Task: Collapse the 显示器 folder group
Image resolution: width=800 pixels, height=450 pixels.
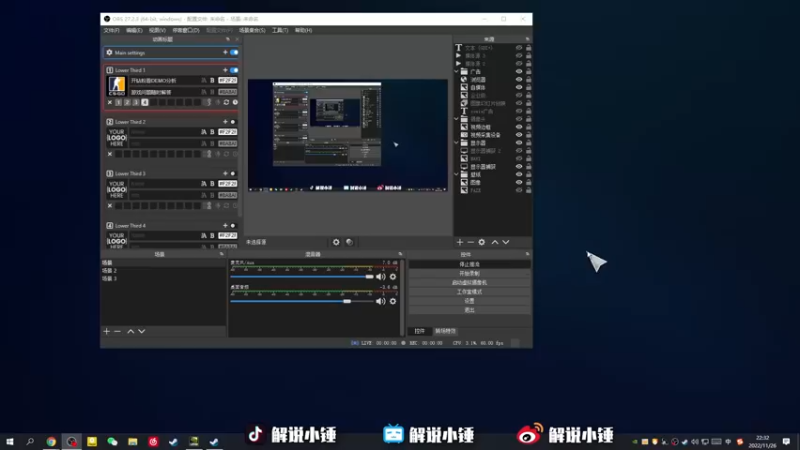Action: [x=456, y=143]
